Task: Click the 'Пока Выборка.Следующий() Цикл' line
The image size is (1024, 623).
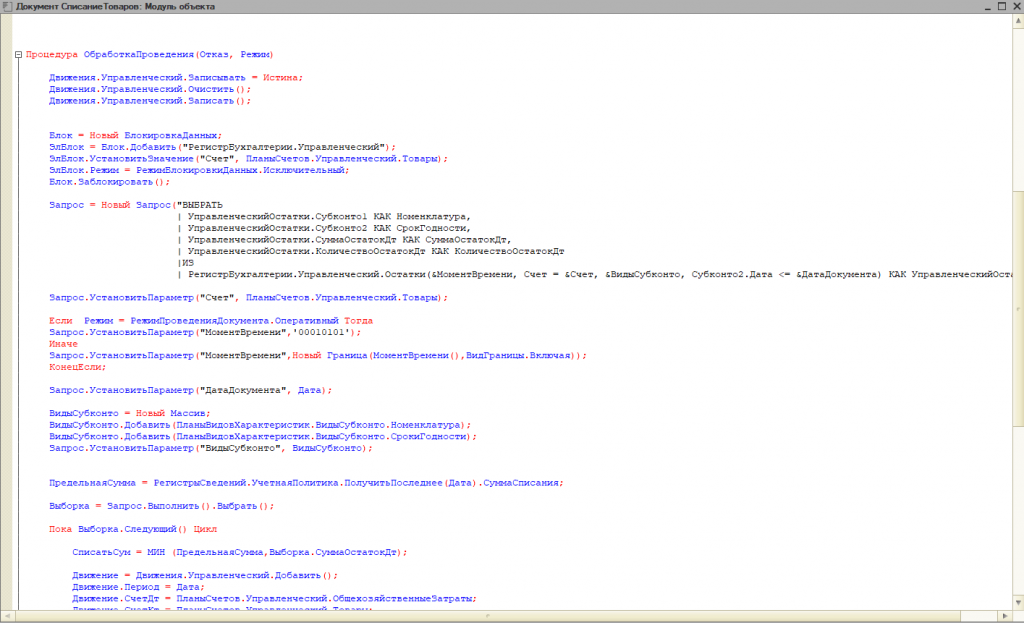Action: (133, 530)
